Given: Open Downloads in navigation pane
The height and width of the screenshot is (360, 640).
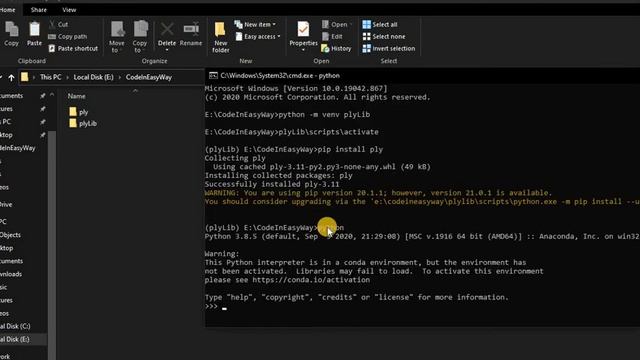Looking at the screenshot, I should [x=11, y=274].
